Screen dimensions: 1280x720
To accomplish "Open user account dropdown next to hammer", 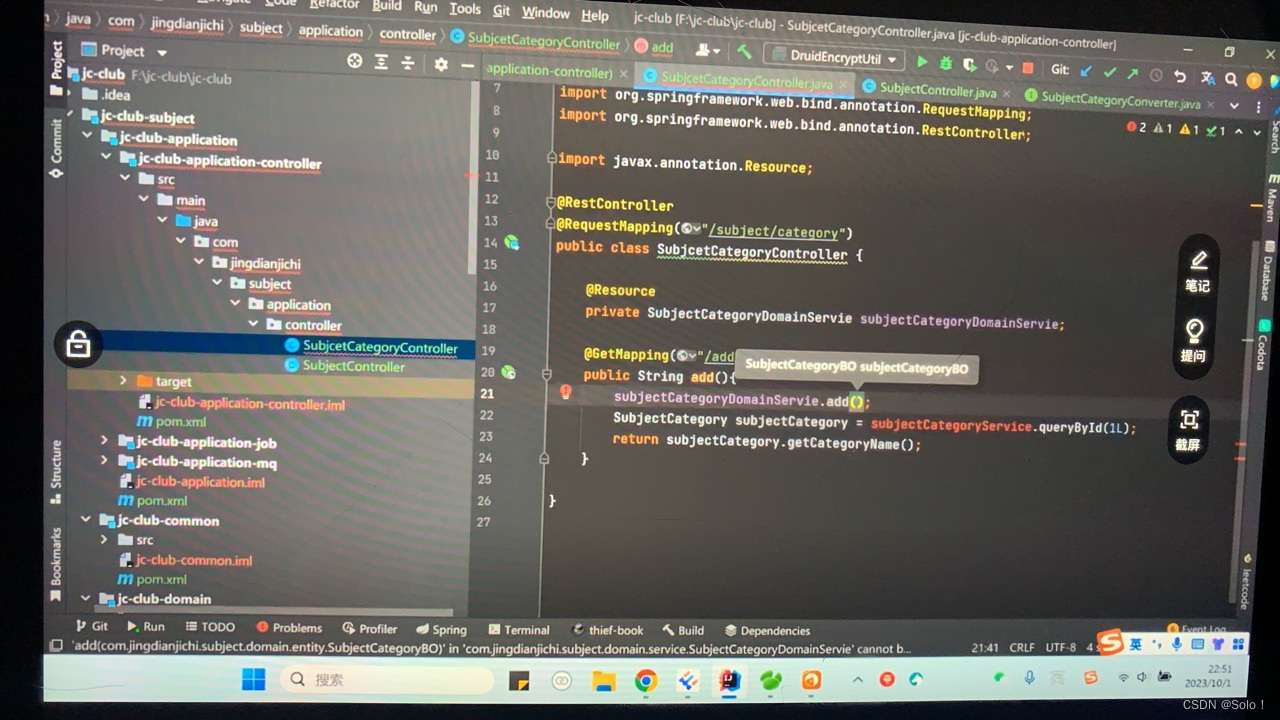I will coord(707,50).
